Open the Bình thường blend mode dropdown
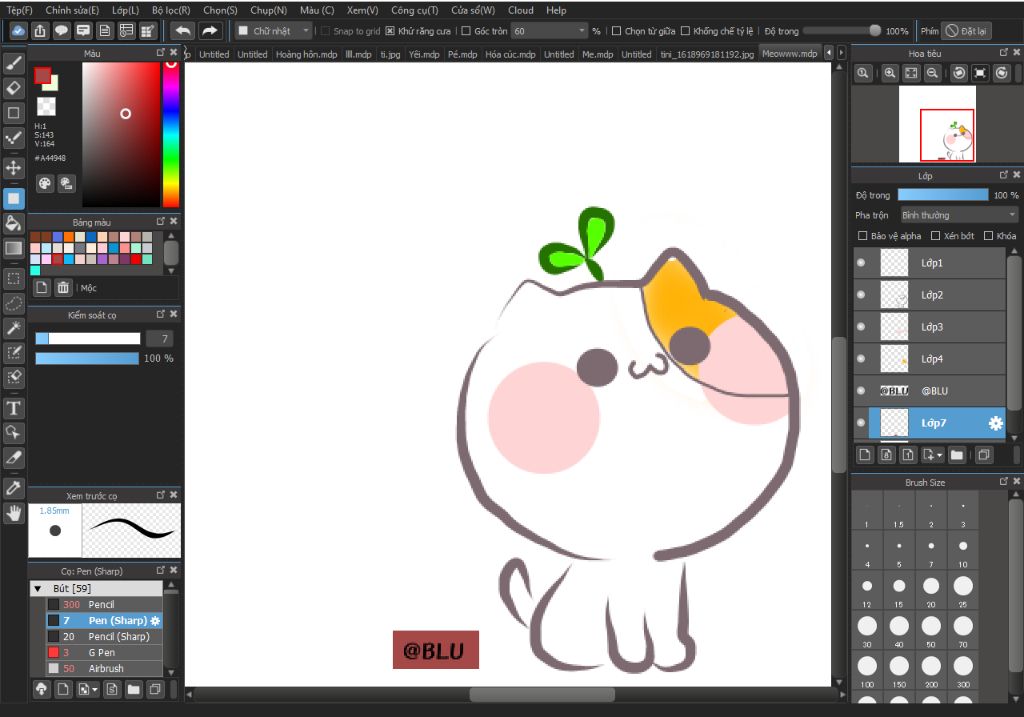The image size is (1024, 717). coord(959,215)
